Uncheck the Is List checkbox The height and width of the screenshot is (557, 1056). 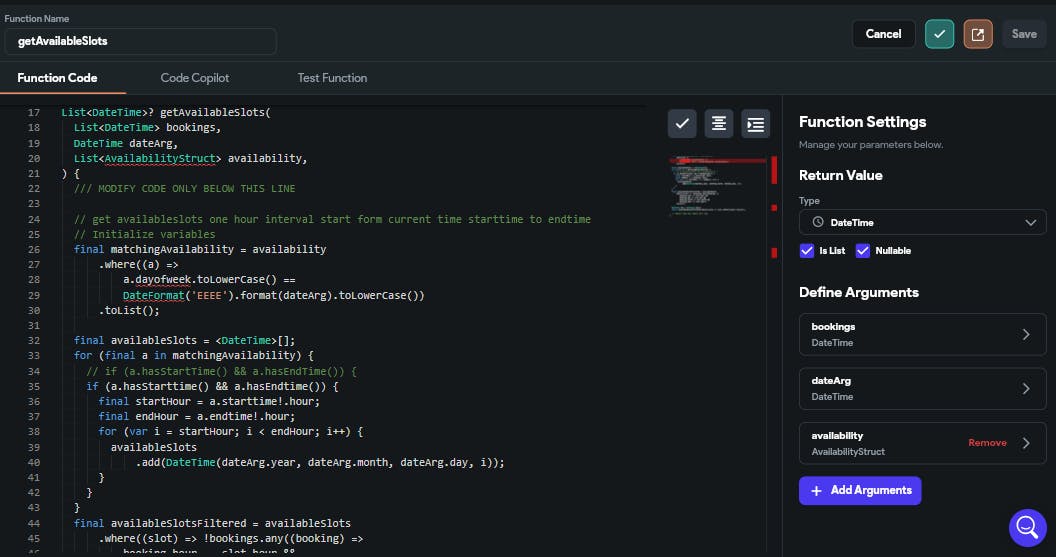807,251
